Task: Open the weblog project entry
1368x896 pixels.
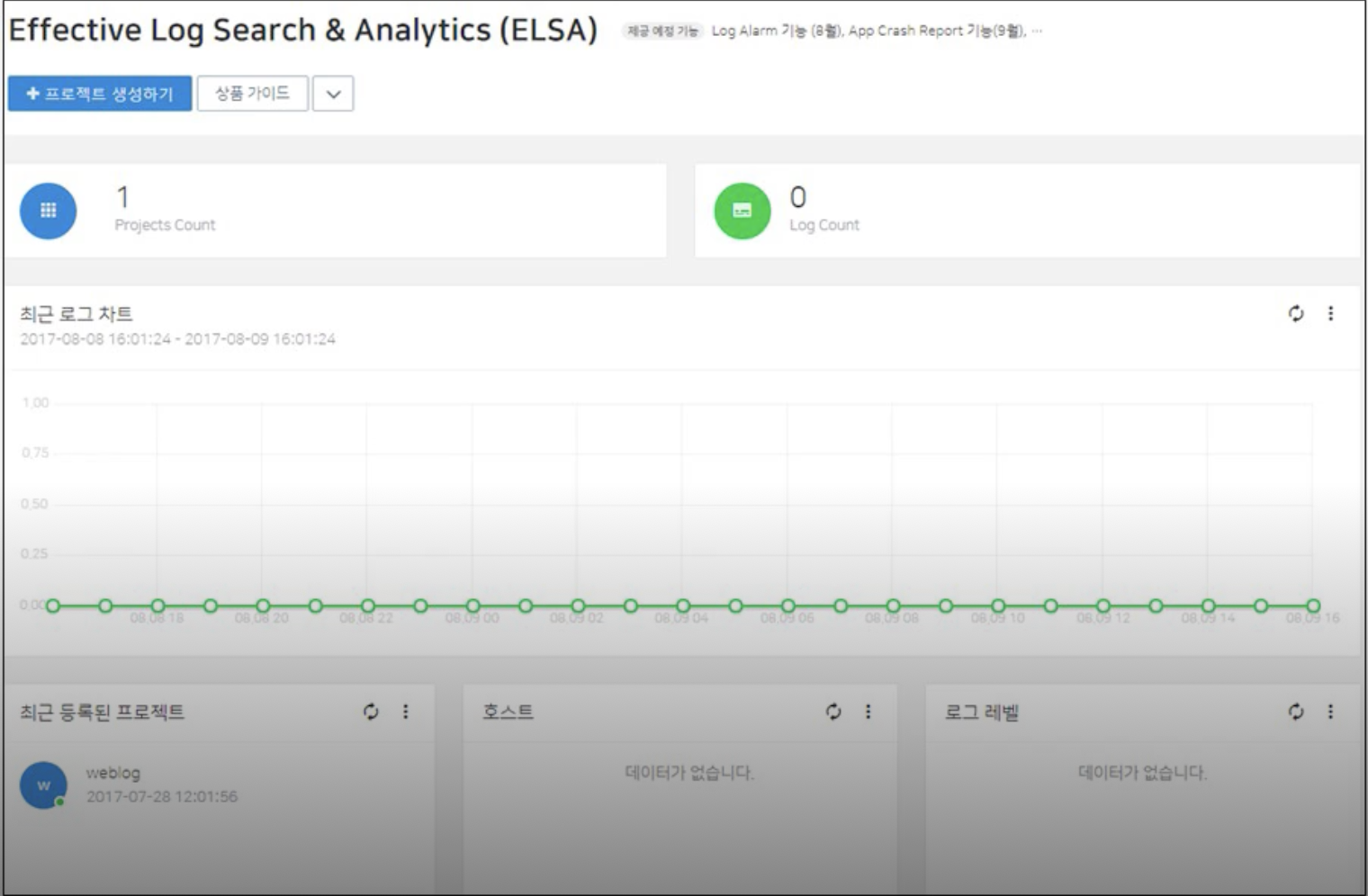Action: 162,784
